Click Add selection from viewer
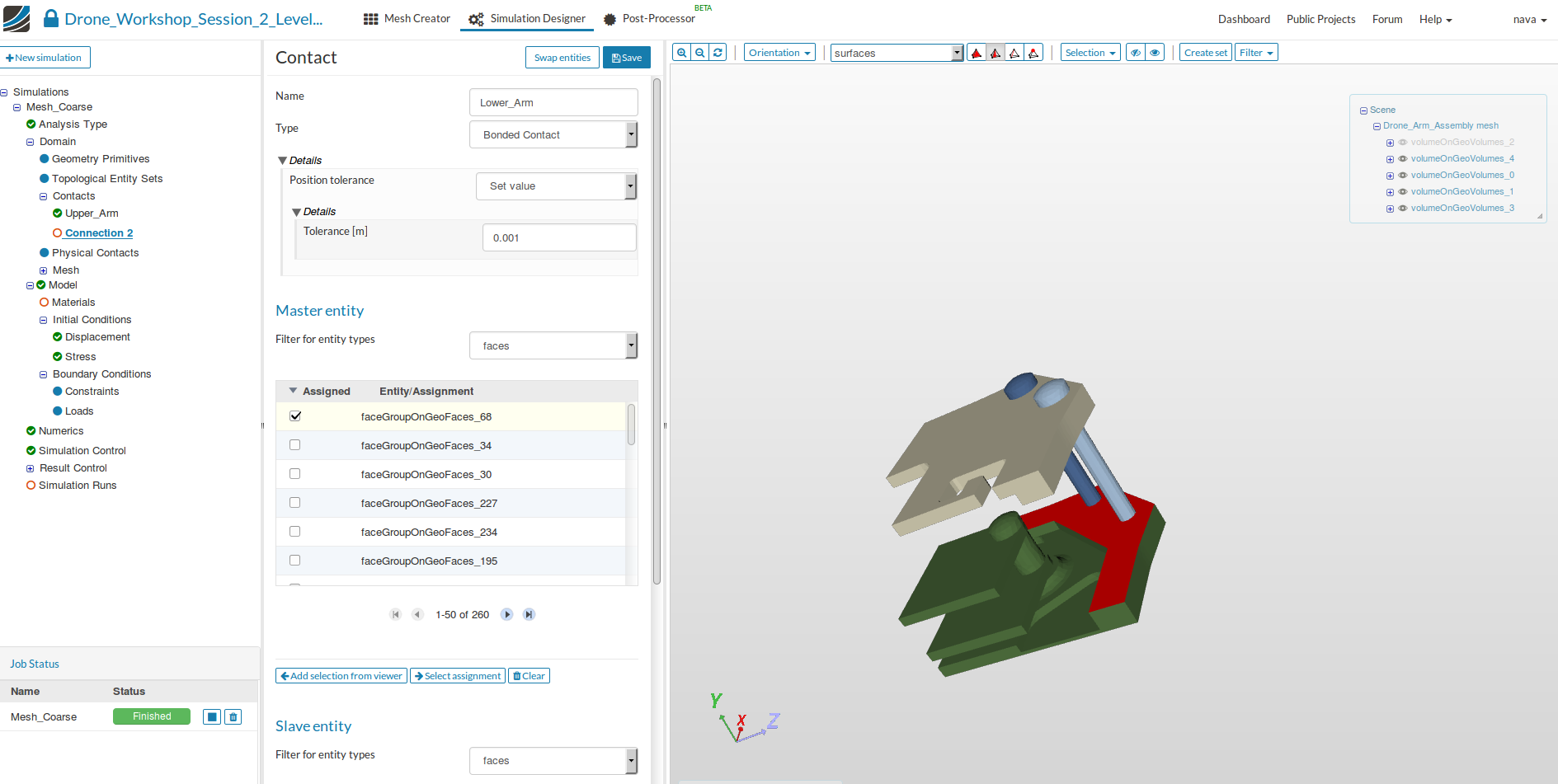Viewport: 1558px width, 784px height. pyautogui.click(x=341, y=676)
